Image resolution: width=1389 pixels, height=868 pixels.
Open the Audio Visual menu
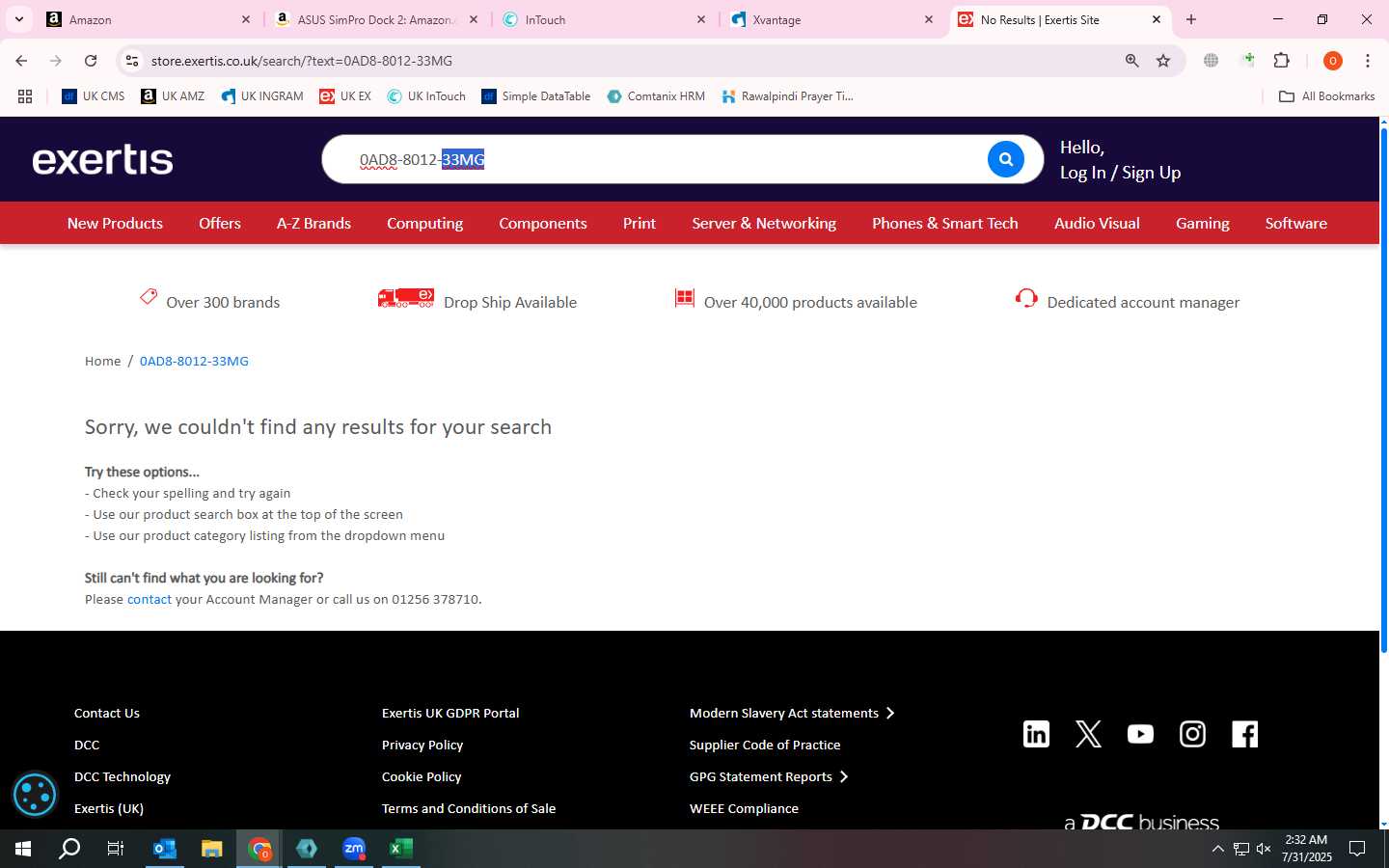[x=1097, y=223]
